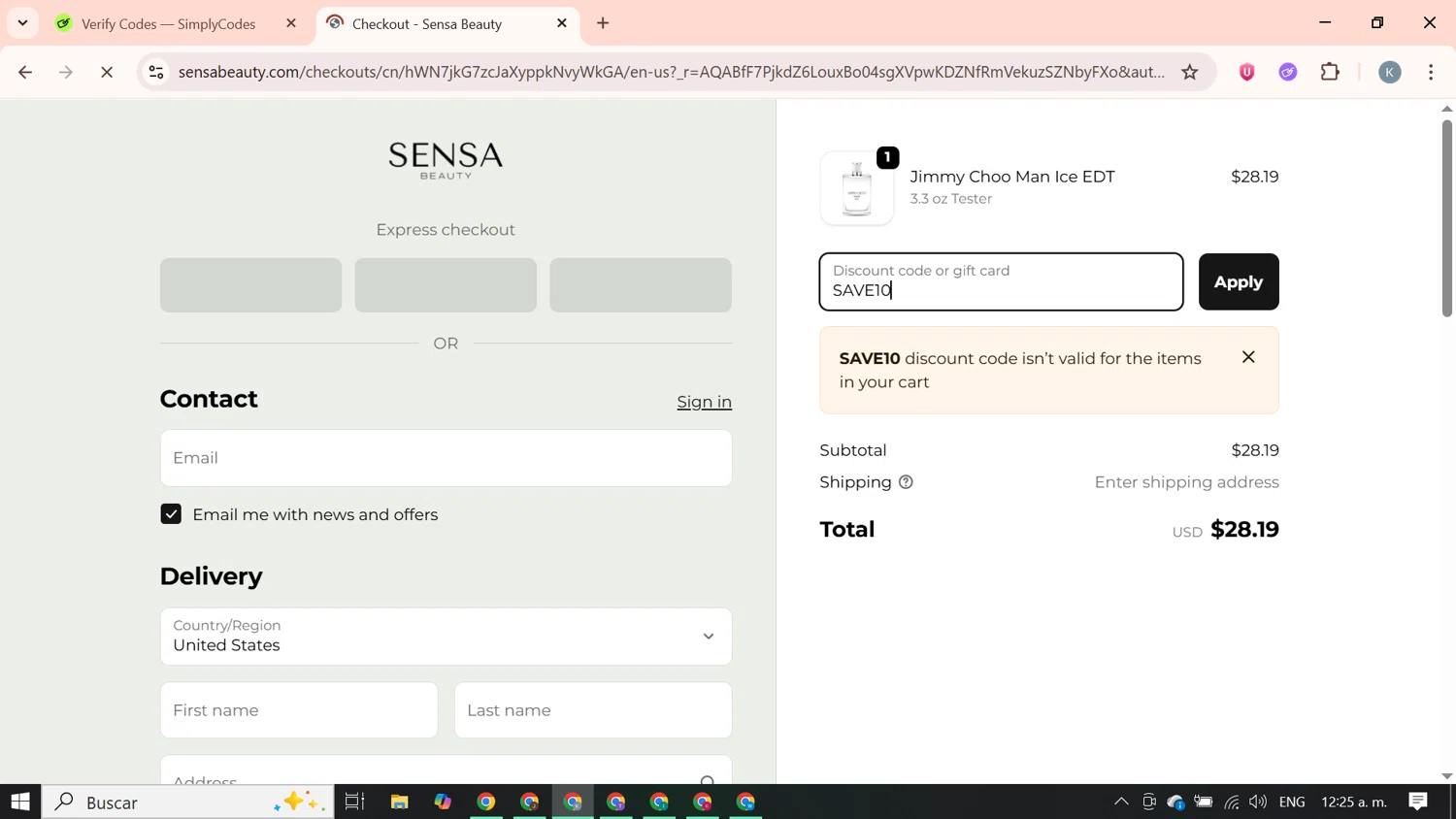Click the scrollbar down arrow
Screen dimensions: 1456x819
coord(1446,776)
